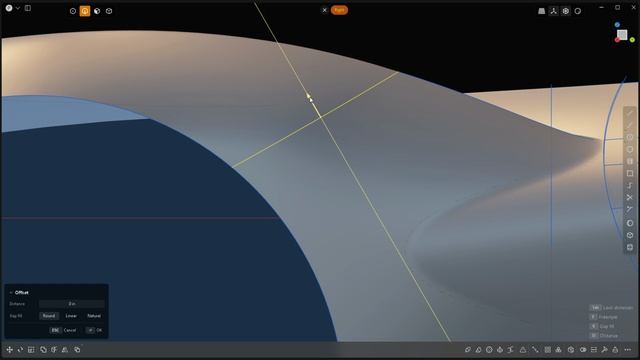640x360 pixels.
Task: Select the Circle tool in right toolbar
Action: click(x=630, y=138)
